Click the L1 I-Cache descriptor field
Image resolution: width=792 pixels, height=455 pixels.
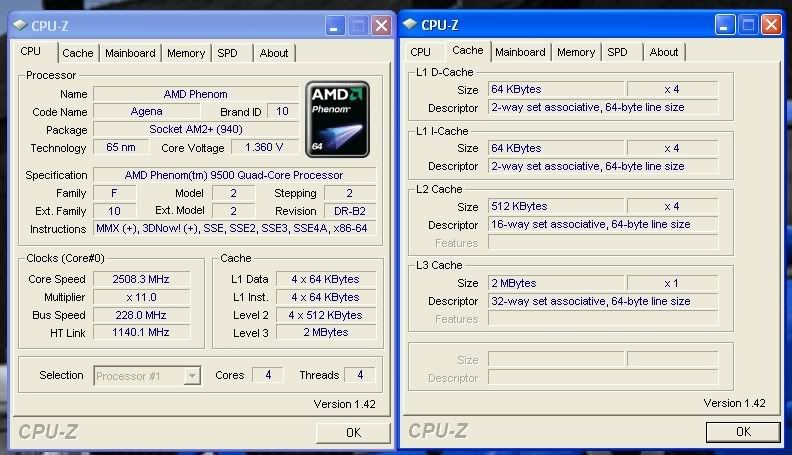point(603,166)
